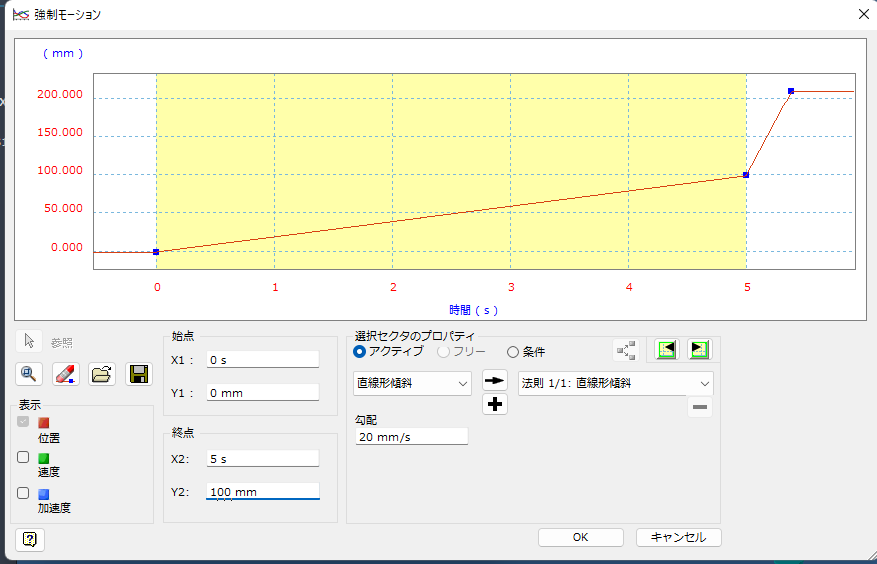
Task: Open the help question mark icon
Action: [30, 539]
